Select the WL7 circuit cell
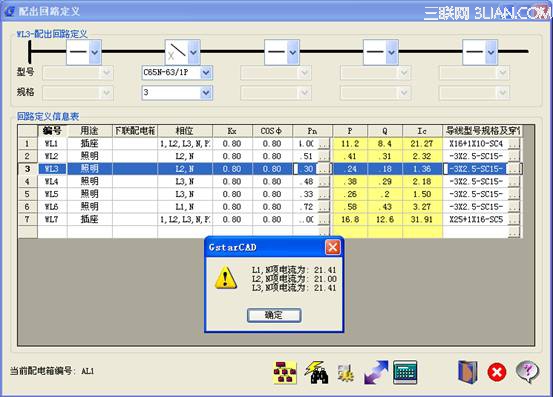553x397 pixels. click(52, 219)
